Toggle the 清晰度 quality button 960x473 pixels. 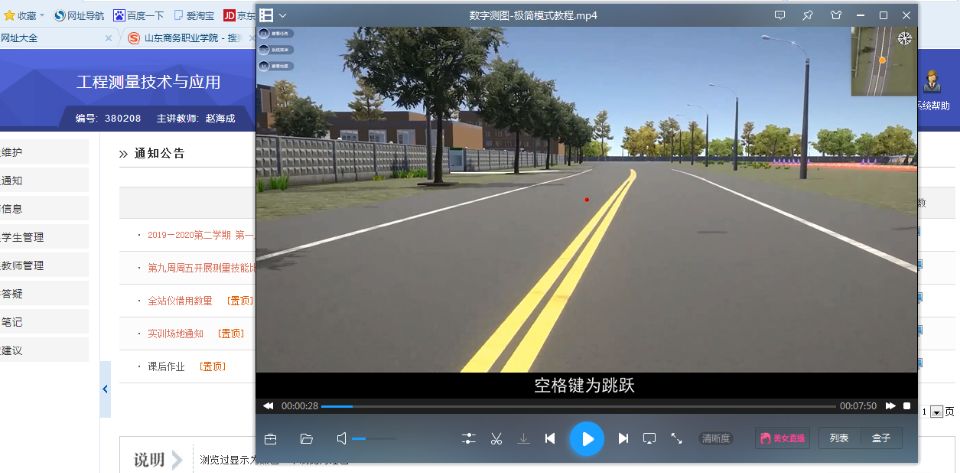pyautogui.click(x=716, y=438)
